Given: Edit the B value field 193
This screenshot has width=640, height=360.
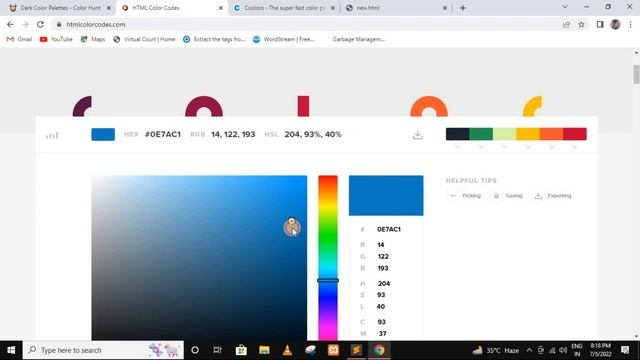Looking at the screenshot, I should click(383, 268).
